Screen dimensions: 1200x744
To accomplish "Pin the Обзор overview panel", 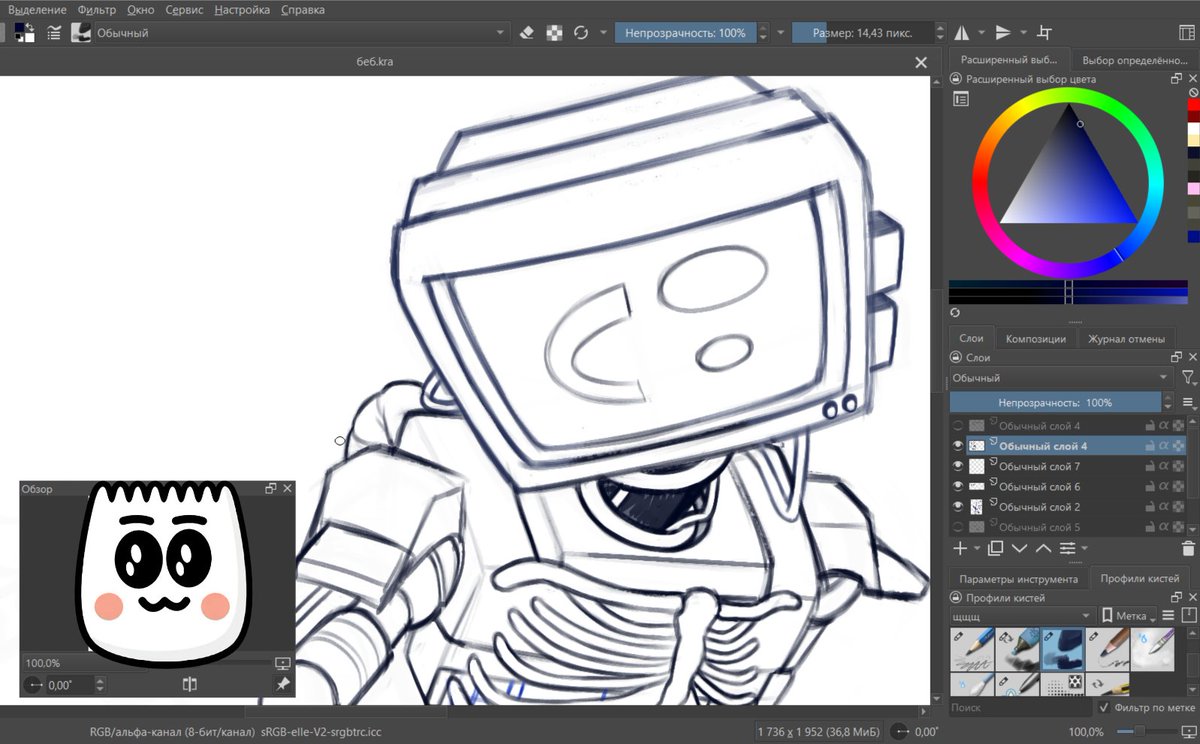I will coord(283,685).
